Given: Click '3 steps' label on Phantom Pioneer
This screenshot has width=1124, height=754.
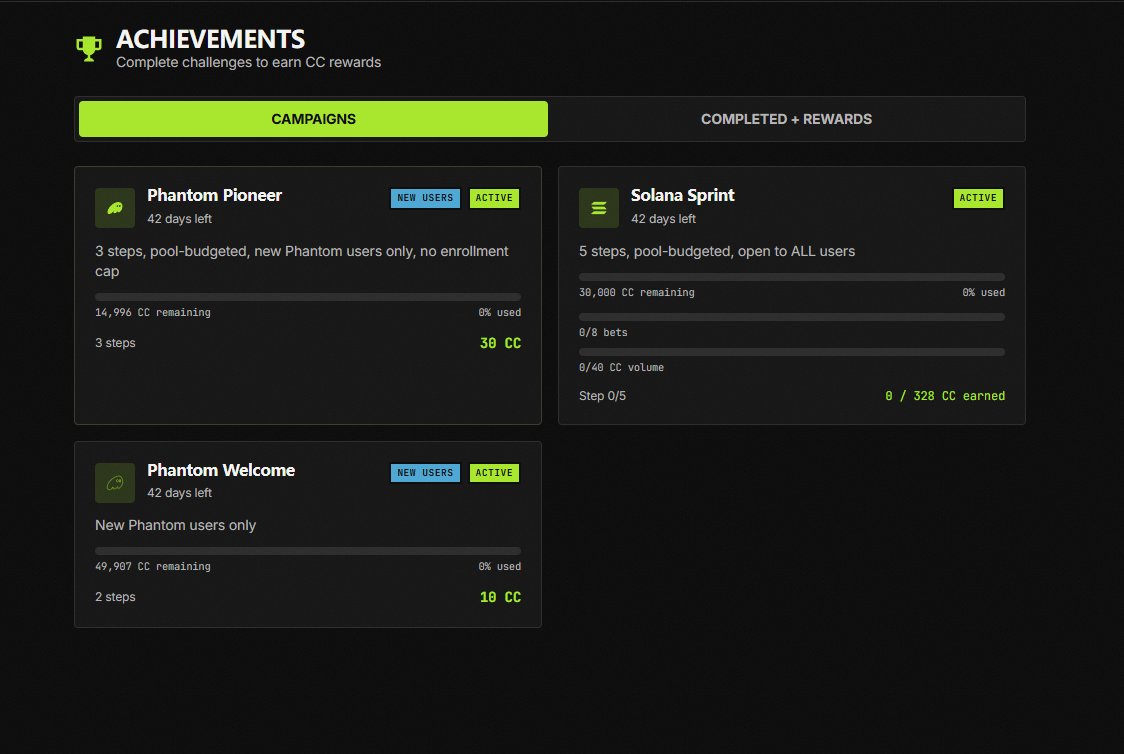Looking at the screenshot, I should [115, 343].
